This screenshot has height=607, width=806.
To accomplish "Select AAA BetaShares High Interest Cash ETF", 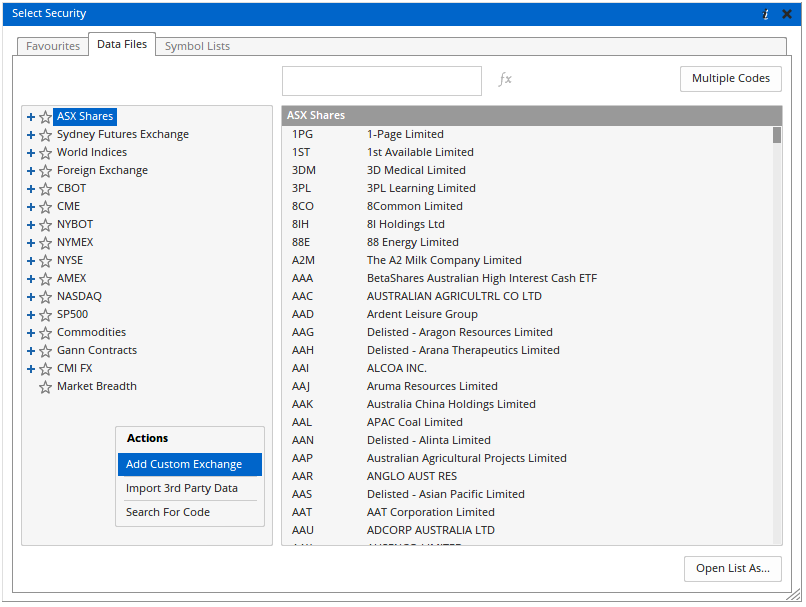I will coord(527,279).
